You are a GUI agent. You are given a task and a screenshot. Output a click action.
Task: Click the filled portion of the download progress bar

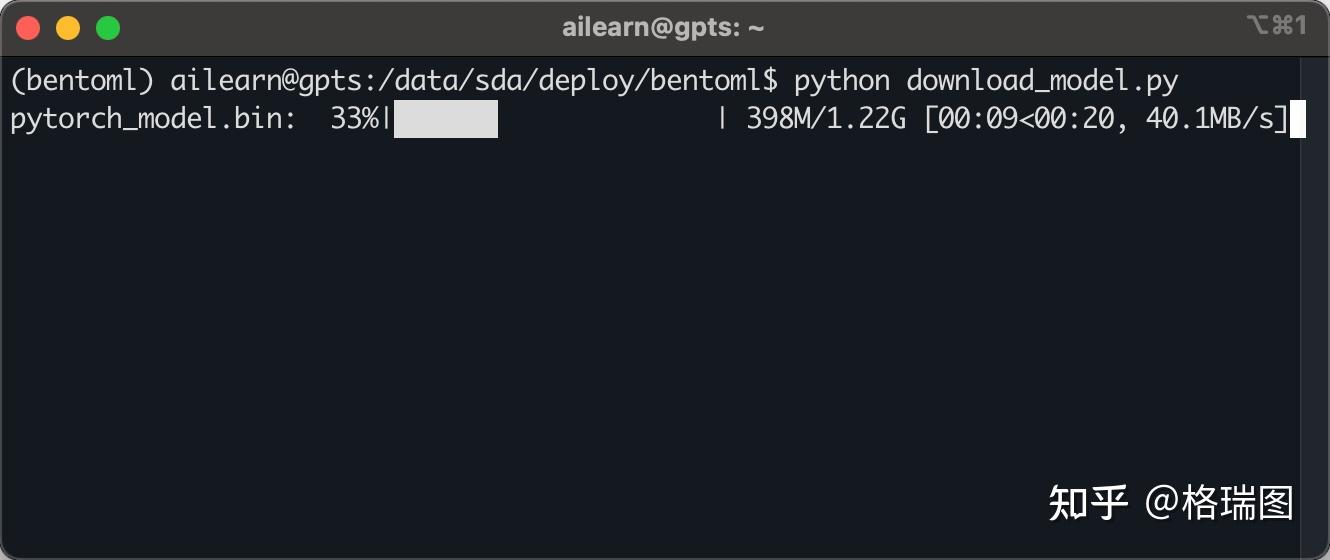click(446, 119)
